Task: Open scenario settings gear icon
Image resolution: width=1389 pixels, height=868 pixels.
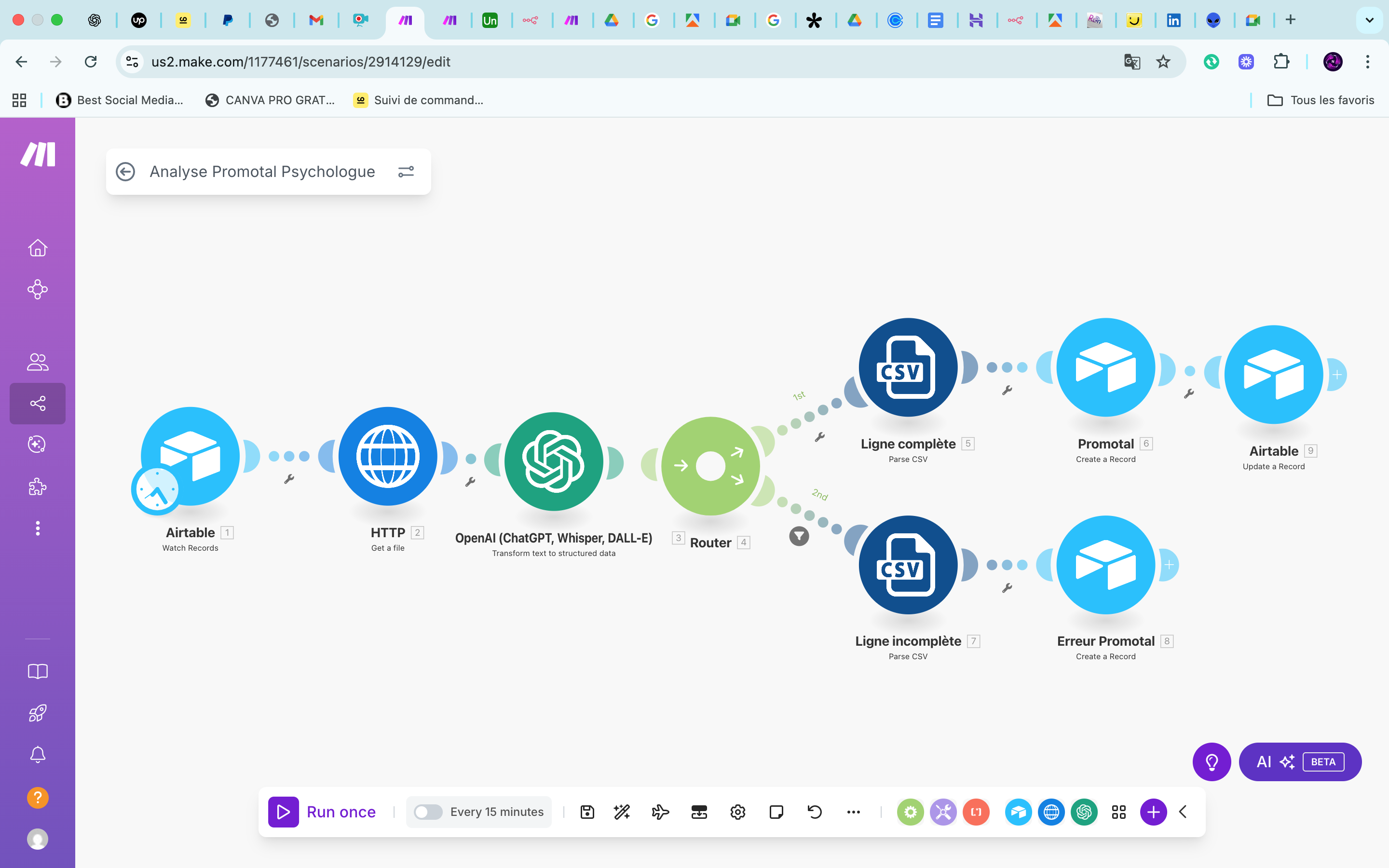Action: pyautogui.click(x=737, y=812)
